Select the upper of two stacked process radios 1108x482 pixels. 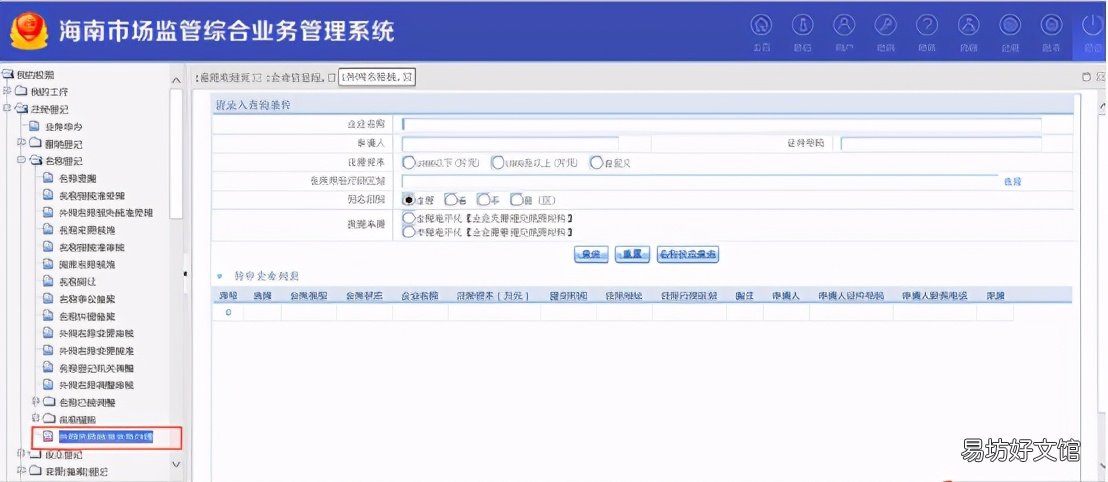[x=408, y=218]
